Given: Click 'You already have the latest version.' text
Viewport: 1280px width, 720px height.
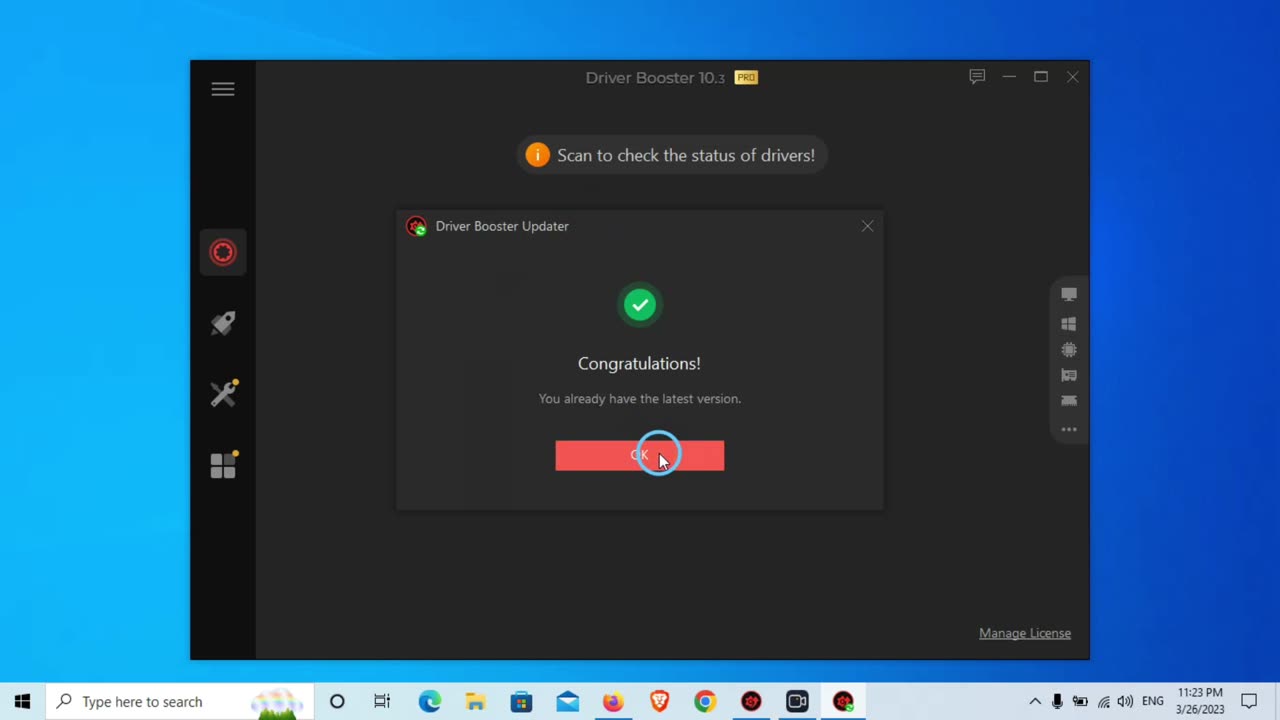Looking at the screenshot, I should point(640,398).
